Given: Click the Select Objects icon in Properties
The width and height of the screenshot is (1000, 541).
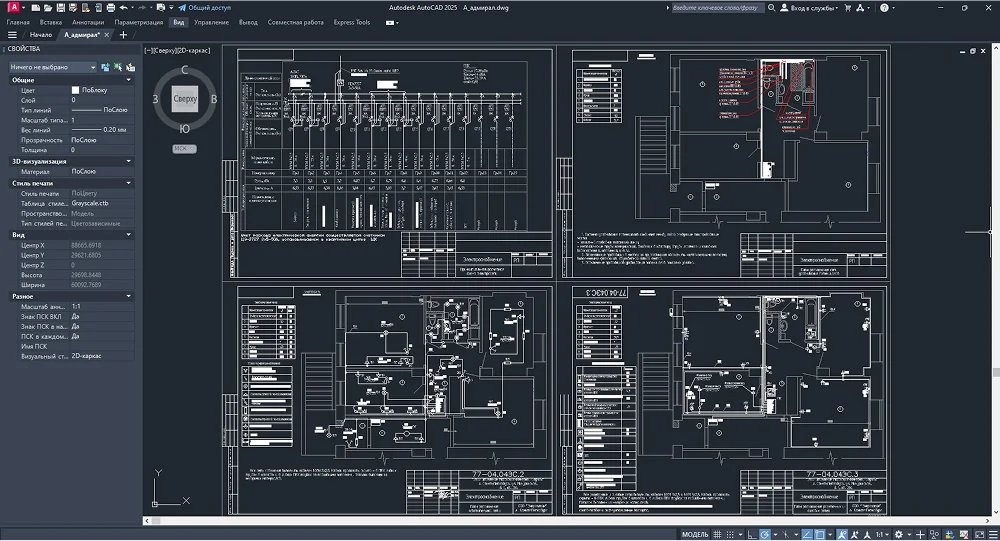Looking at the screenshot, I should coord(117,67).
